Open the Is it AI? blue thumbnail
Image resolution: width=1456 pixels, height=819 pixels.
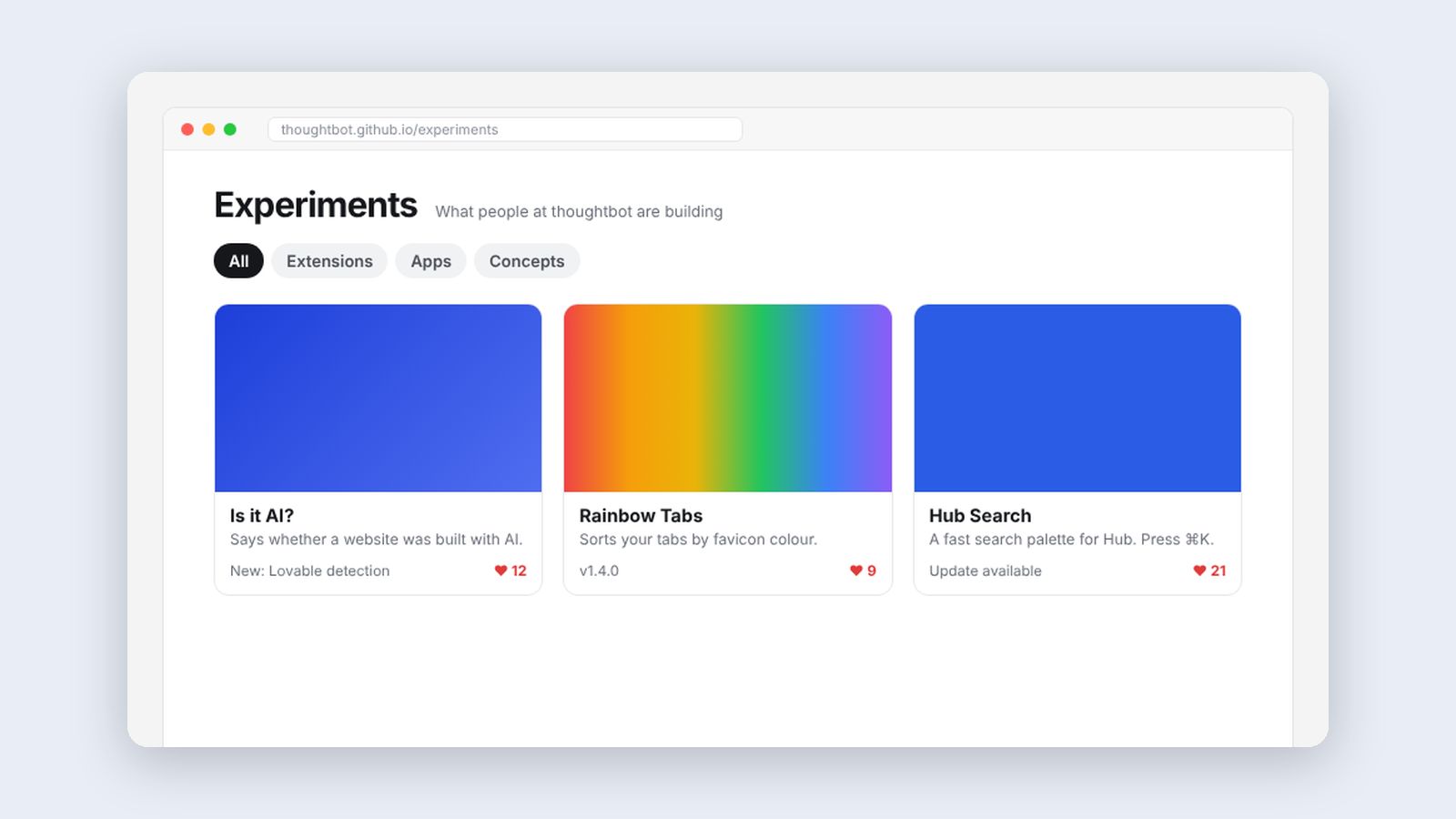tap(379, 399)
